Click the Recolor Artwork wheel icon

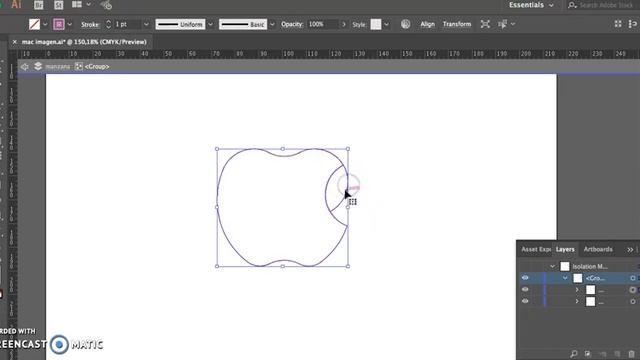405,24
